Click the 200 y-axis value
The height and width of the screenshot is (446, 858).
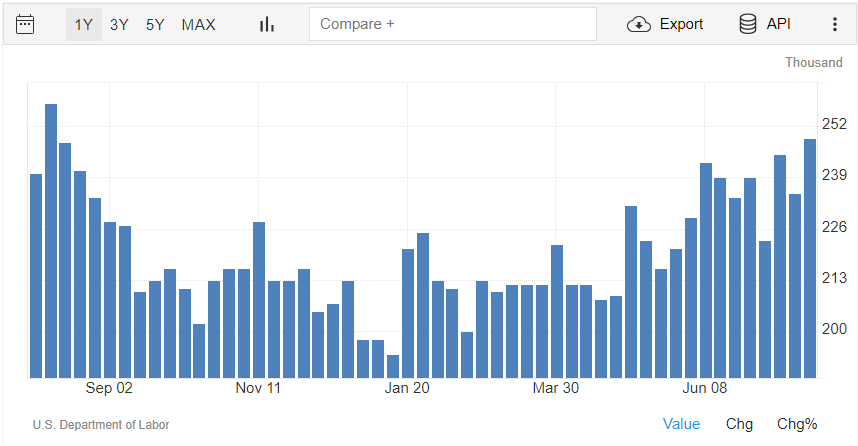834,329
